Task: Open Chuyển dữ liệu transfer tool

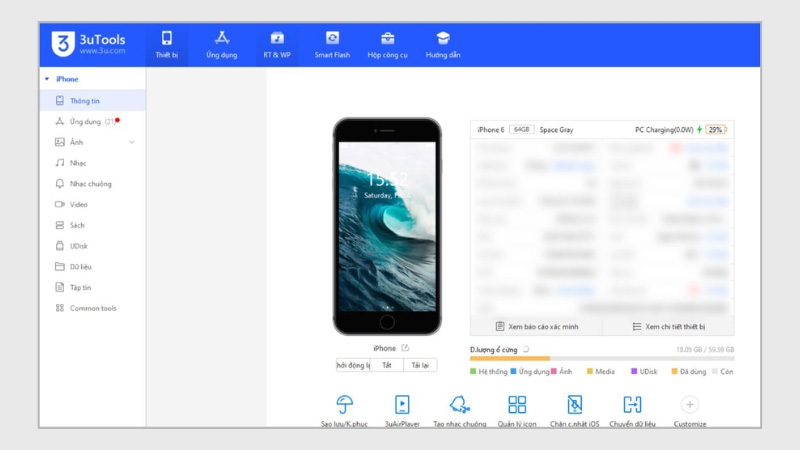Action: [x=632, y=405]
